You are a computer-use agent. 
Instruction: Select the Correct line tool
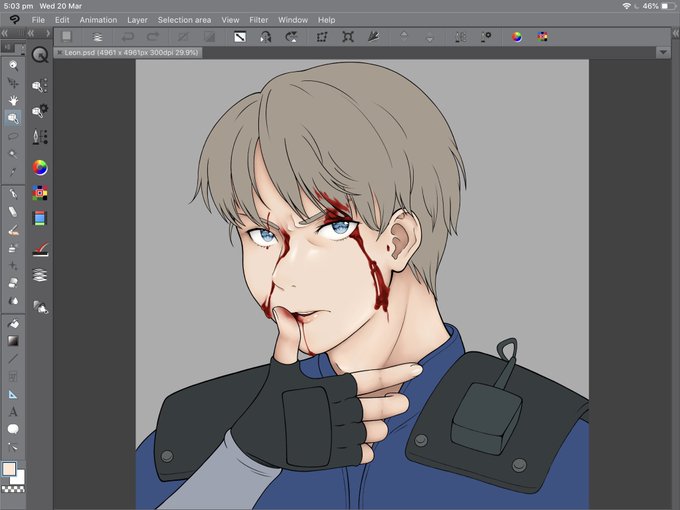(x=13, y=447)
